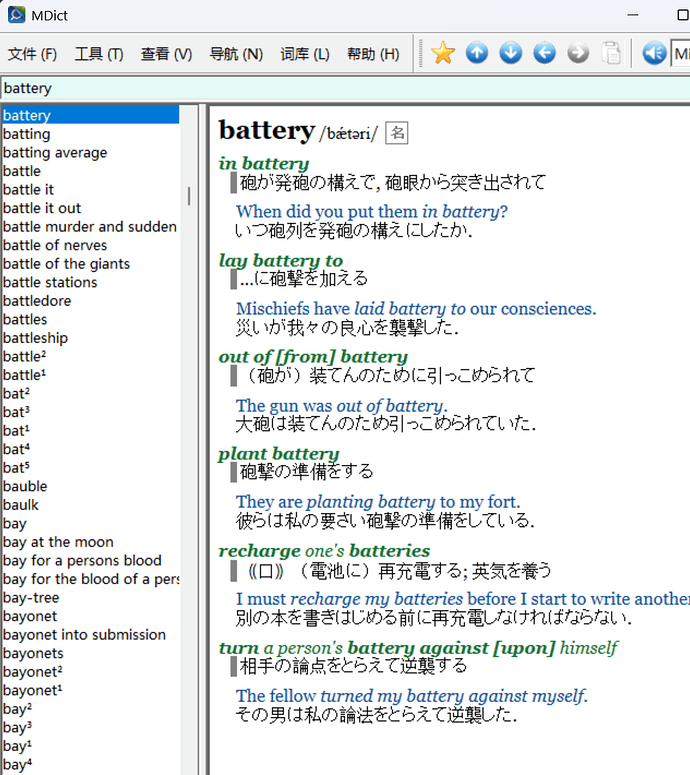Image resolution: width=690 pixels, height=775 pixels.
Task: Select battle it out entry
Action: click(42, 208)
